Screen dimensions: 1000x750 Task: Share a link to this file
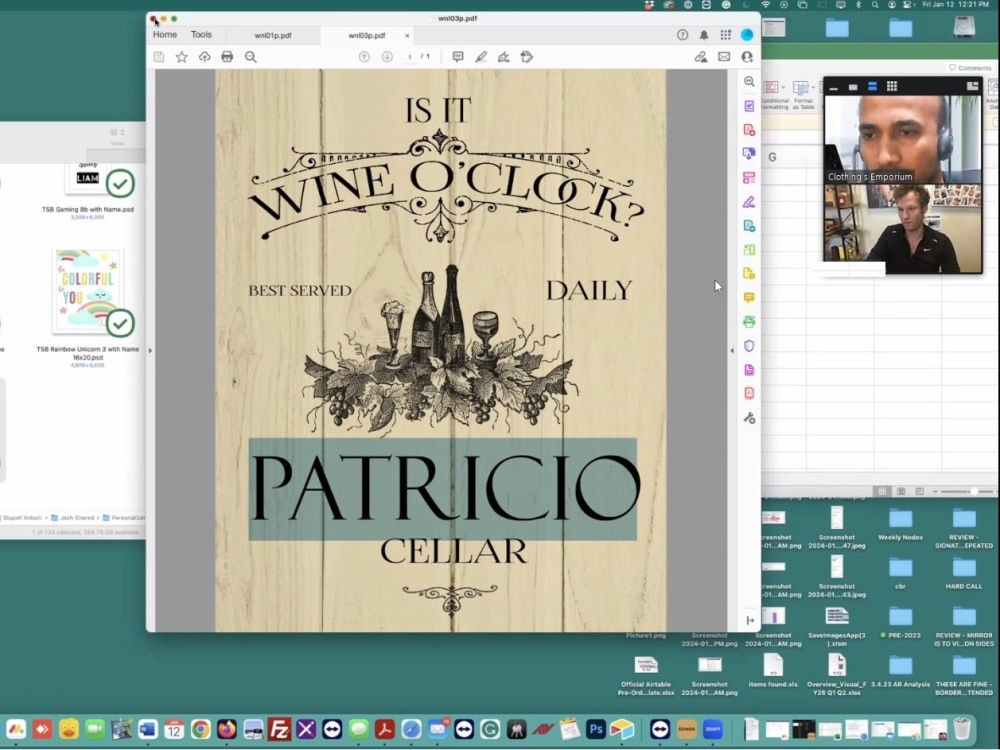[701, 57]
